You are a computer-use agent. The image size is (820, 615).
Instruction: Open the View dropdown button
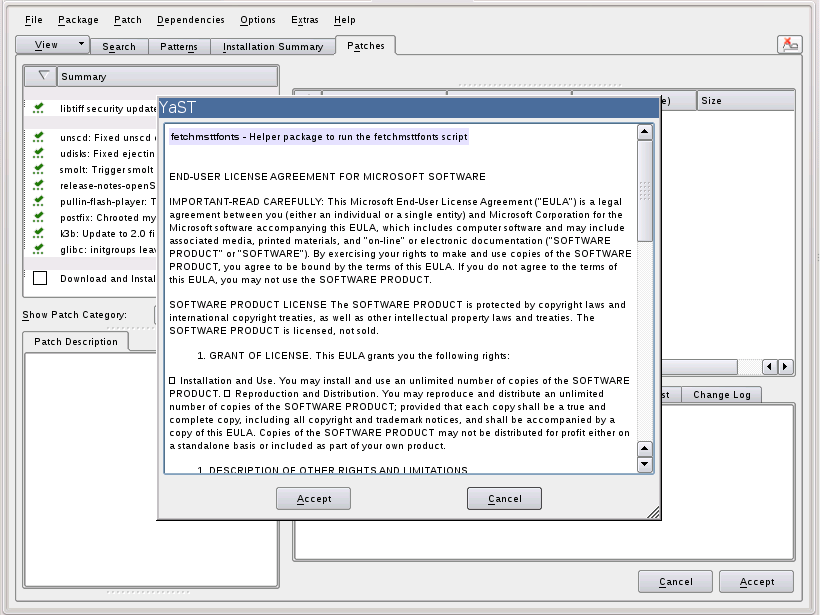coord(52,45)
